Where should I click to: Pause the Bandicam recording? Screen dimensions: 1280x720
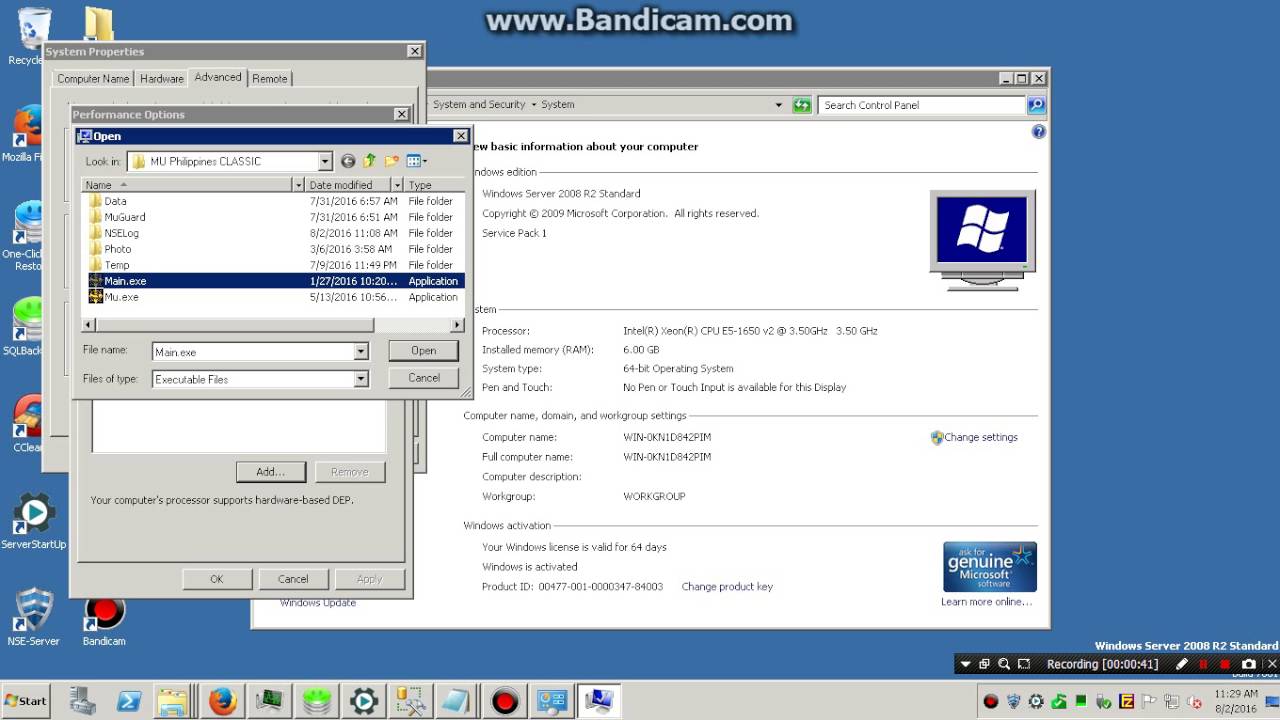pos(1203,664)
